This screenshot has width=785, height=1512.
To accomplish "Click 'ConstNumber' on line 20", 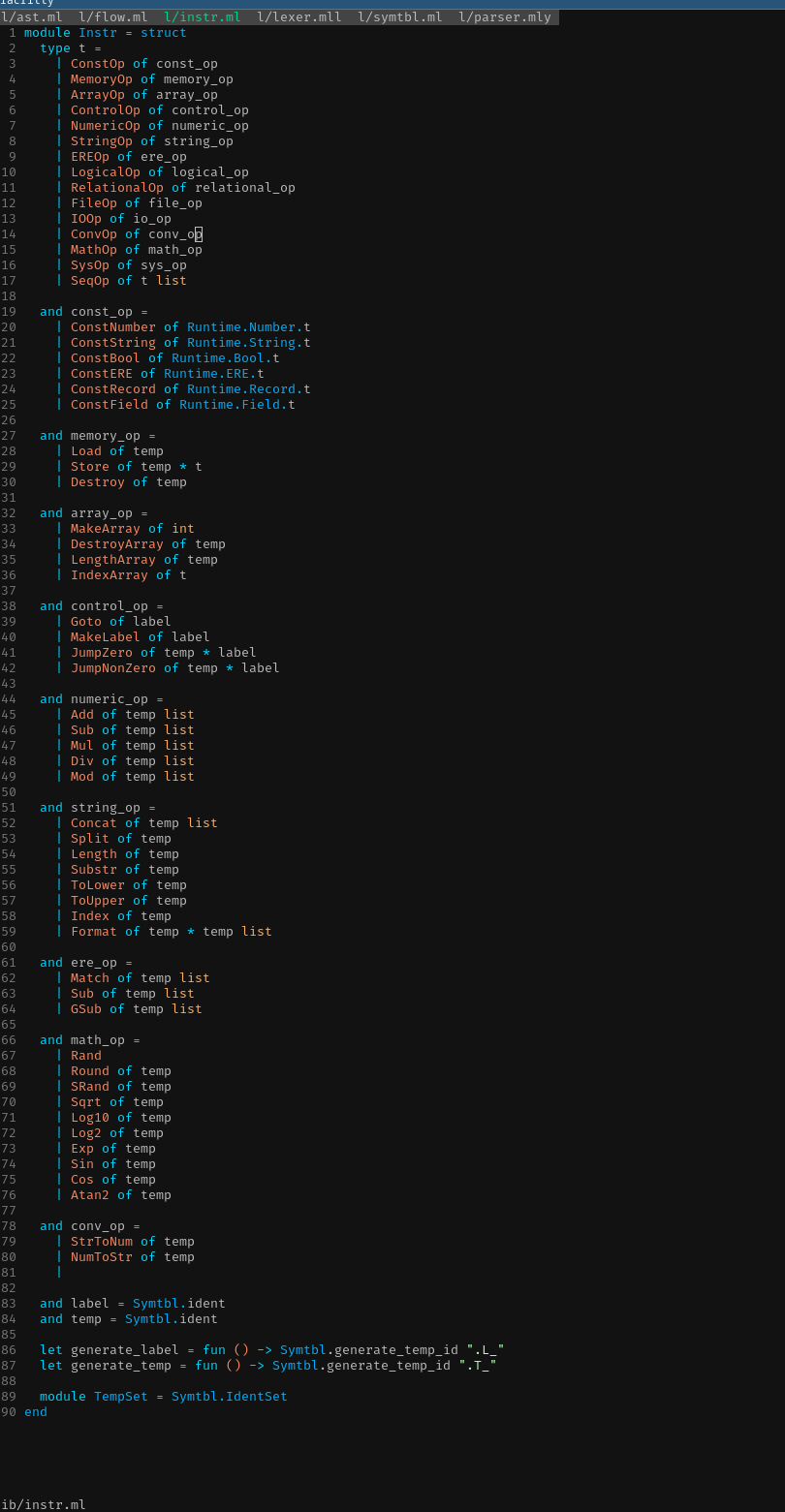I will pos(113,327).
